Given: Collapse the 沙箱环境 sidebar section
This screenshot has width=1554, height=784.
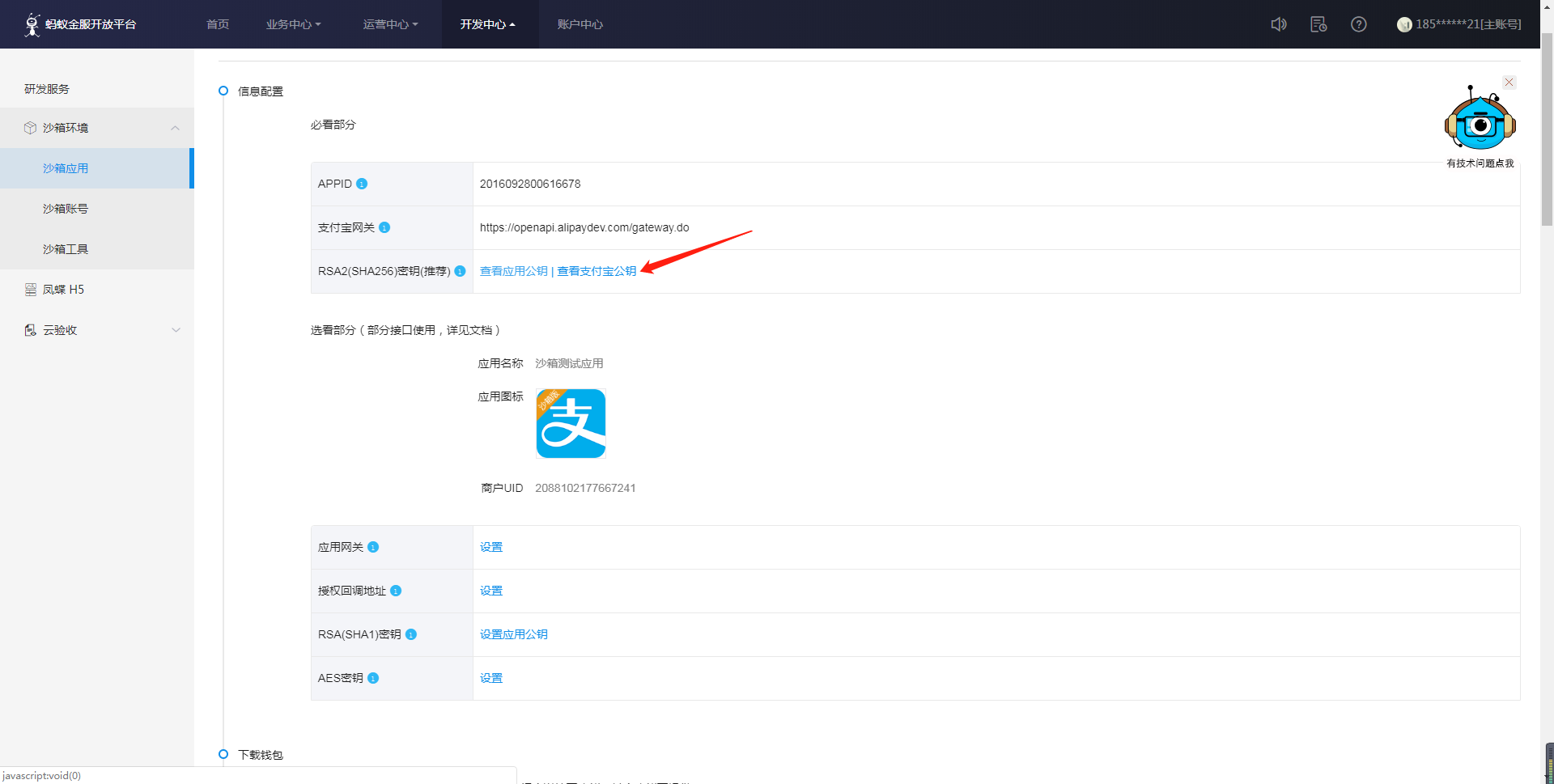Looking at the screenshot, I should pyautogui.click(x=175, y=128).
